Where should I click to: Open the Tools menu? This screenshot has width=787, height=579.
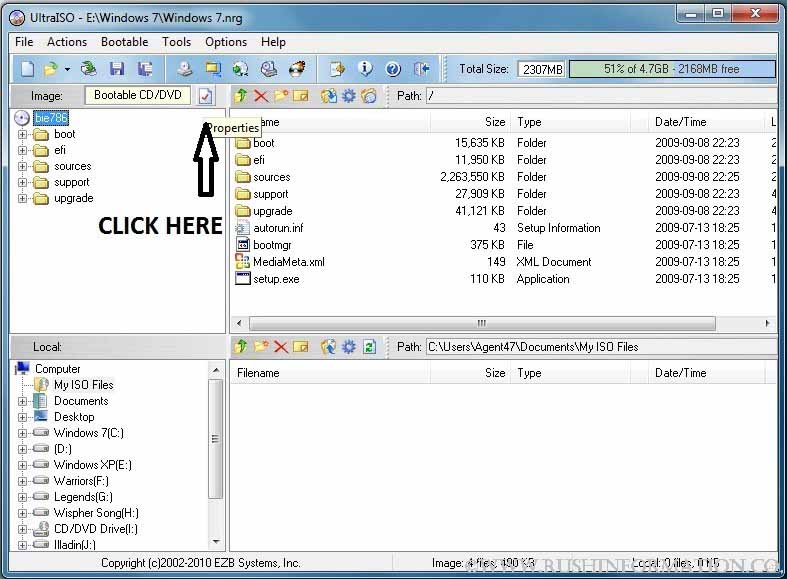pyautogui.click(x=176, y=42)
